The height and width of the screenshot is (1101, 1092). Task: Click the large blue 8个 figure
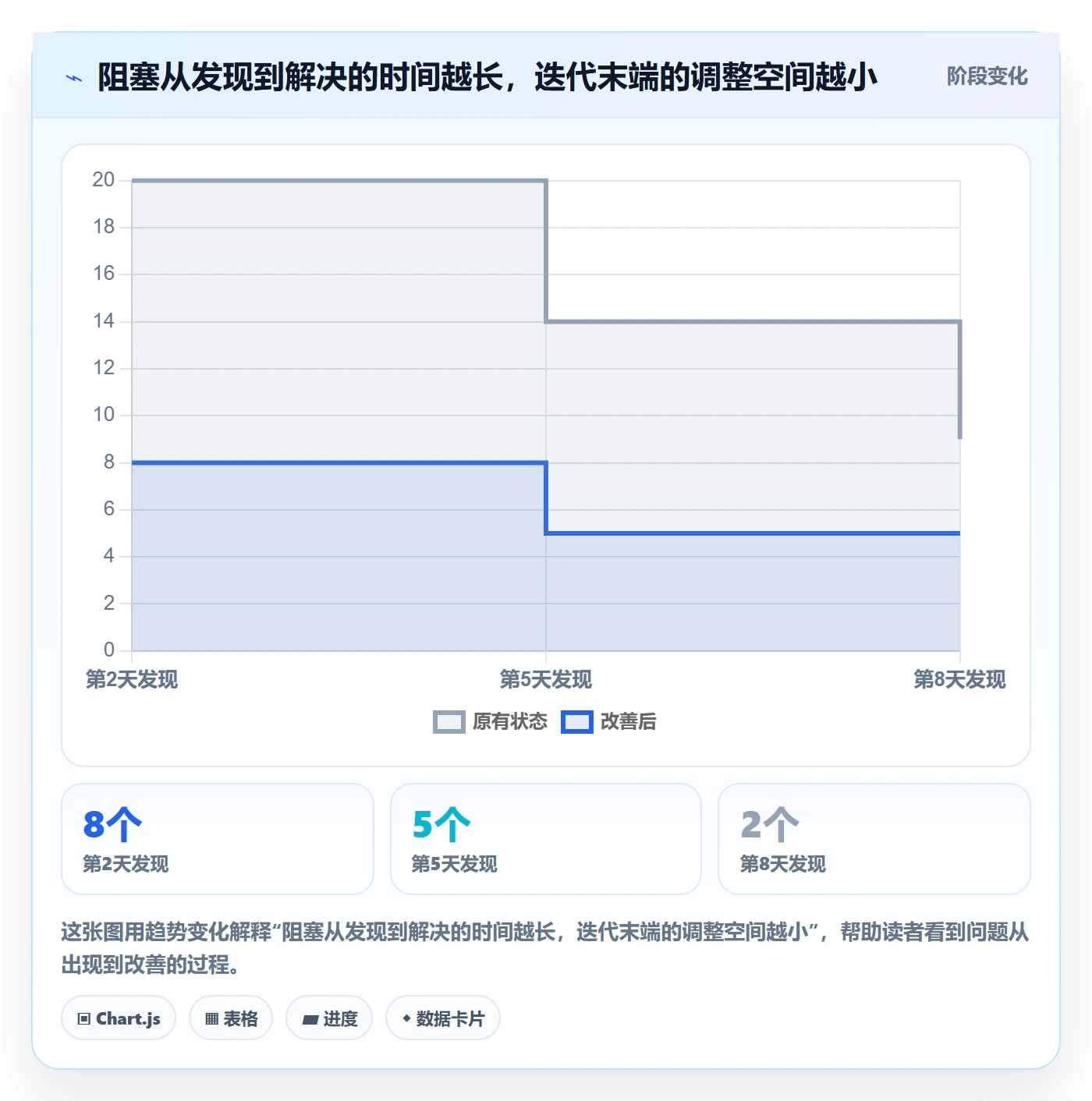click(x=113, y=824)
